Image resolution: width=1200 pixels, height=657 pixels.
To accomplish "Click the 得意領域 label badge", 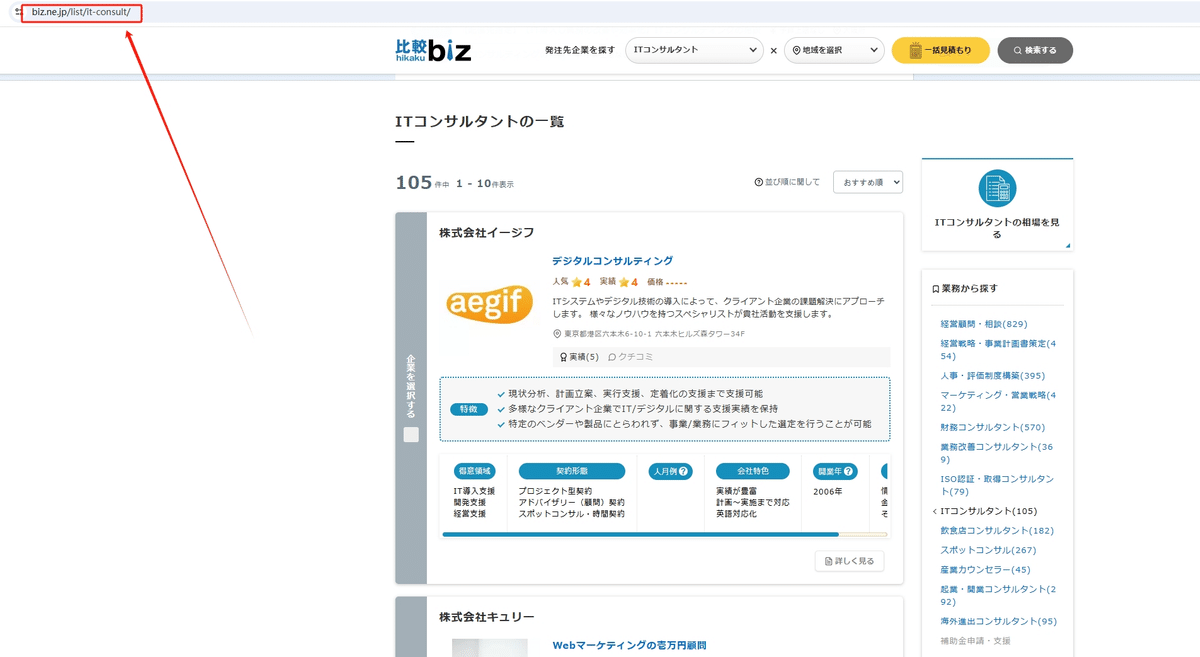I will click(x=474, y=471).
